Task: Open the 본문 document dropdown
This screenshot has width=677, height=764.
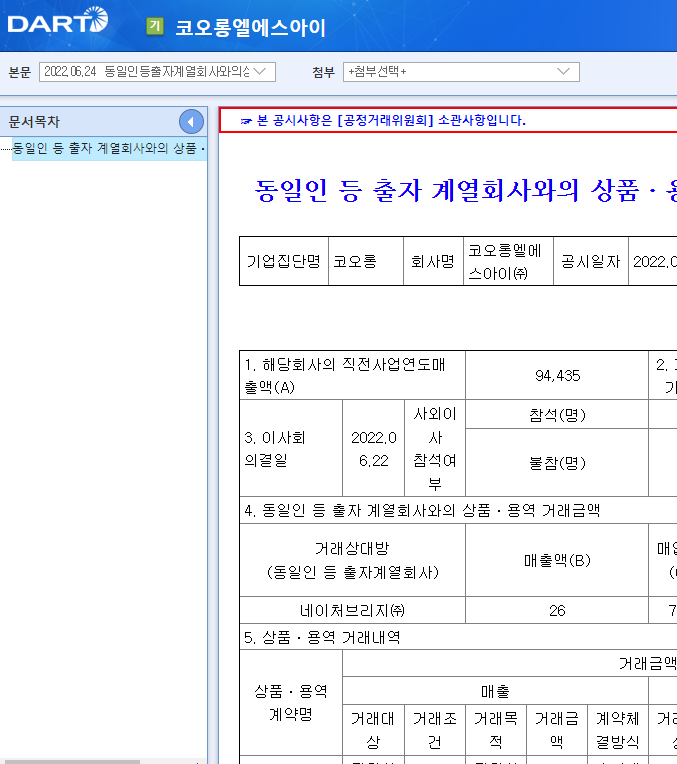Action: [157, 72]
